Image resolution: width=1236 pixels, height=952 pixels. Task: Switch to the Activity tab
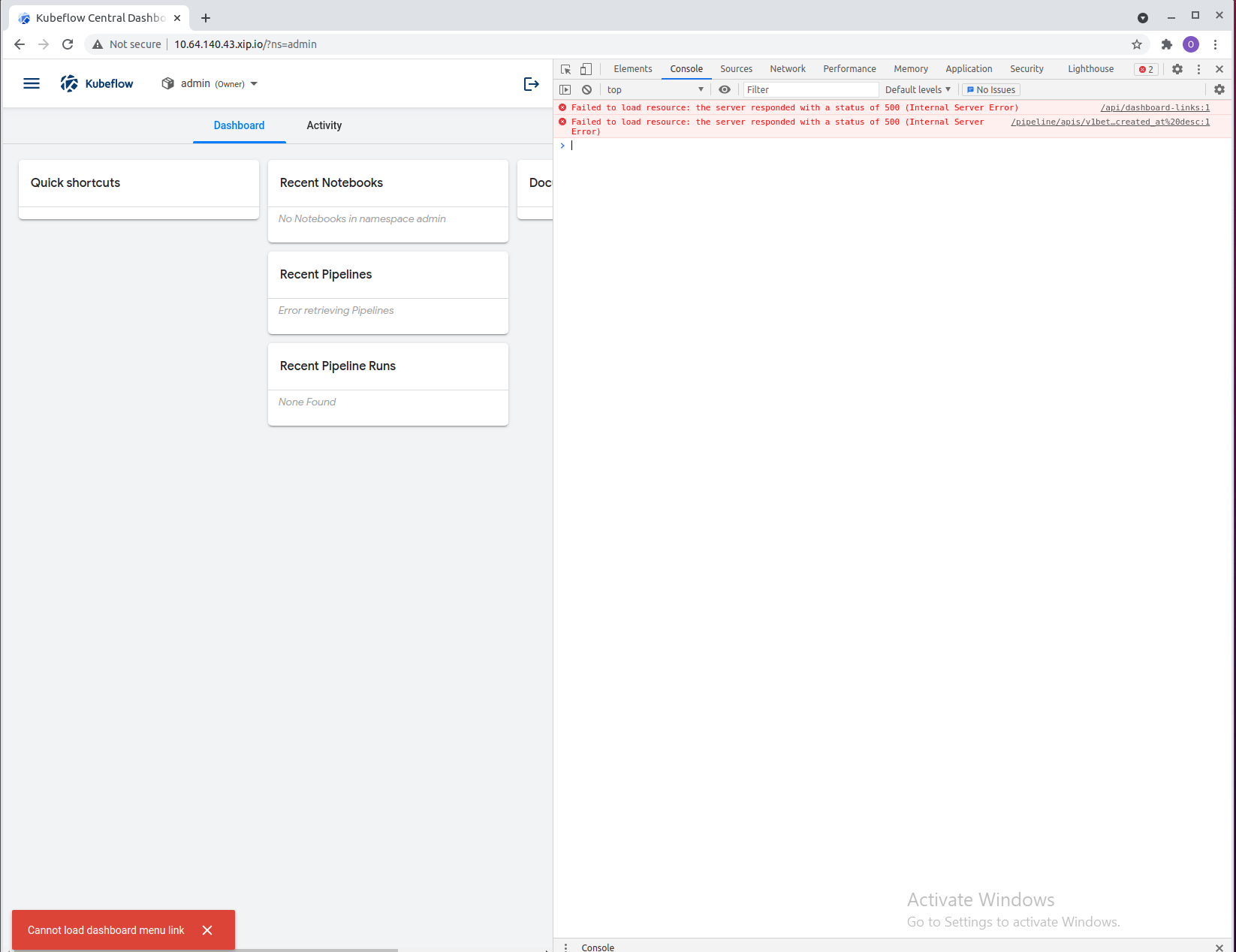point(324,125)
